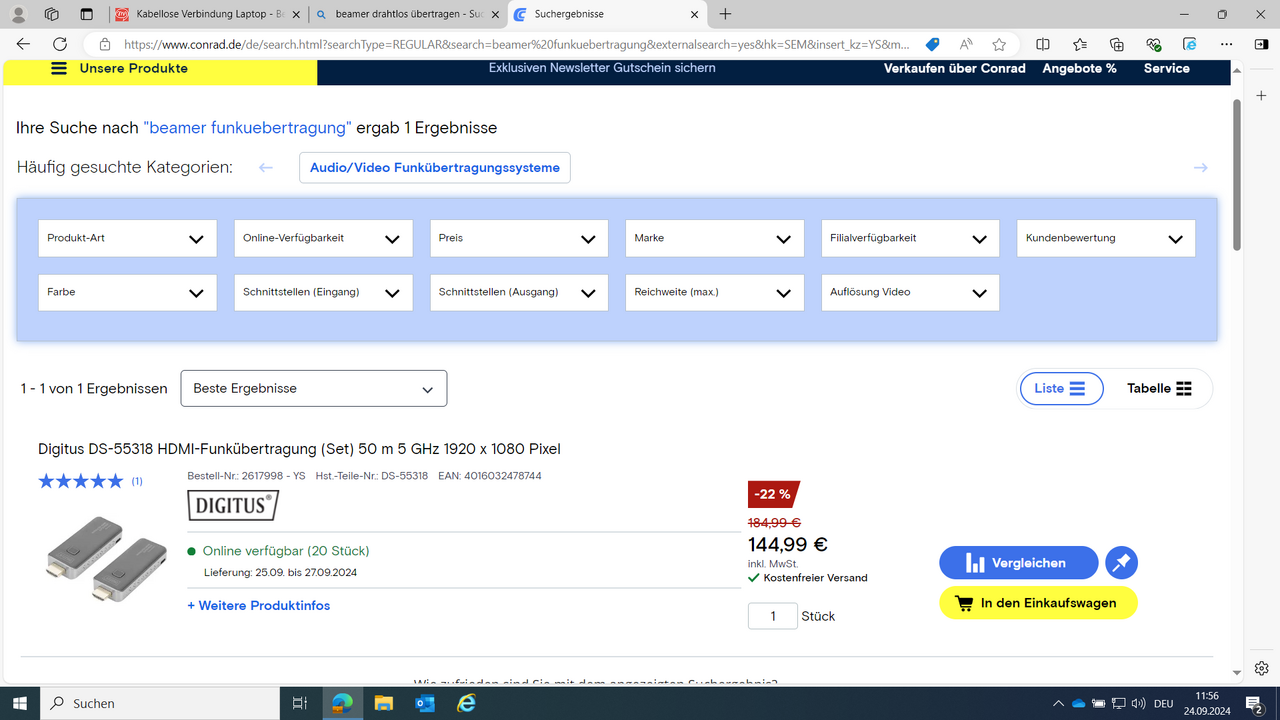Open the Service menu
The height and width of the screenshot is (720, 1280).
tap(1167, 68)
